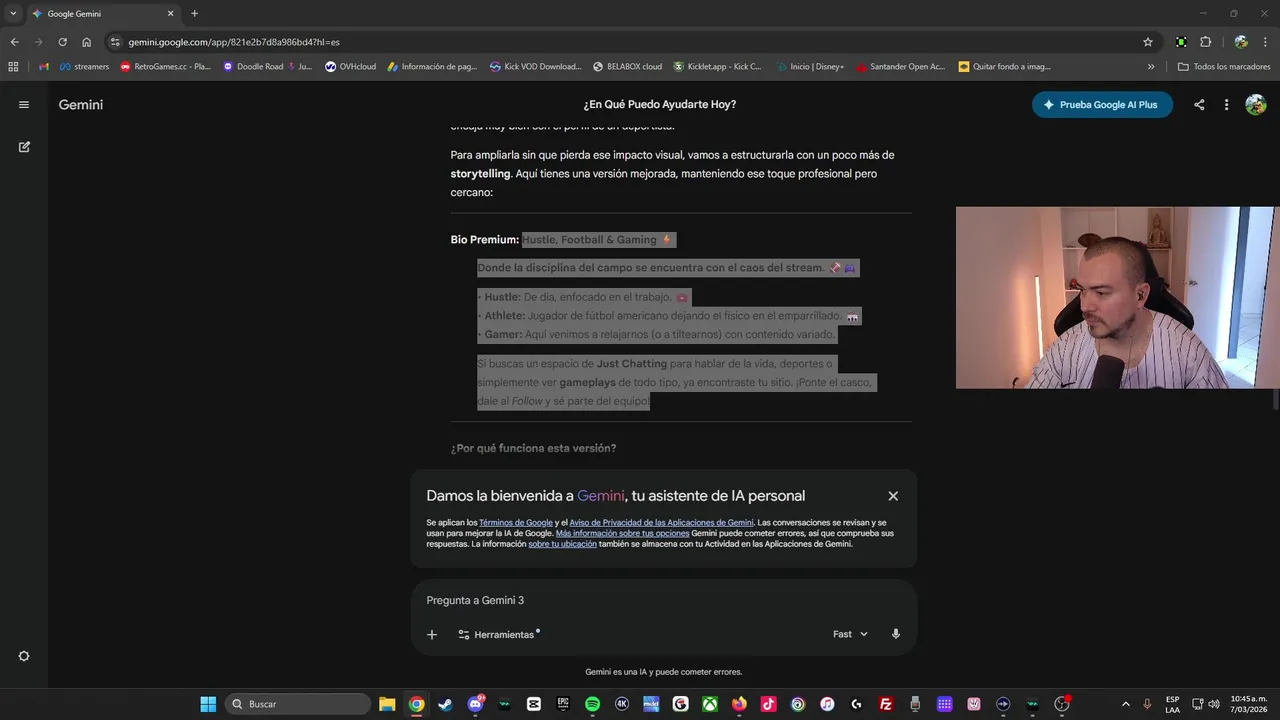This screenshot has height=720, width=1280.
Task: Start a new chat with the pencil icon
Action: 24,147
